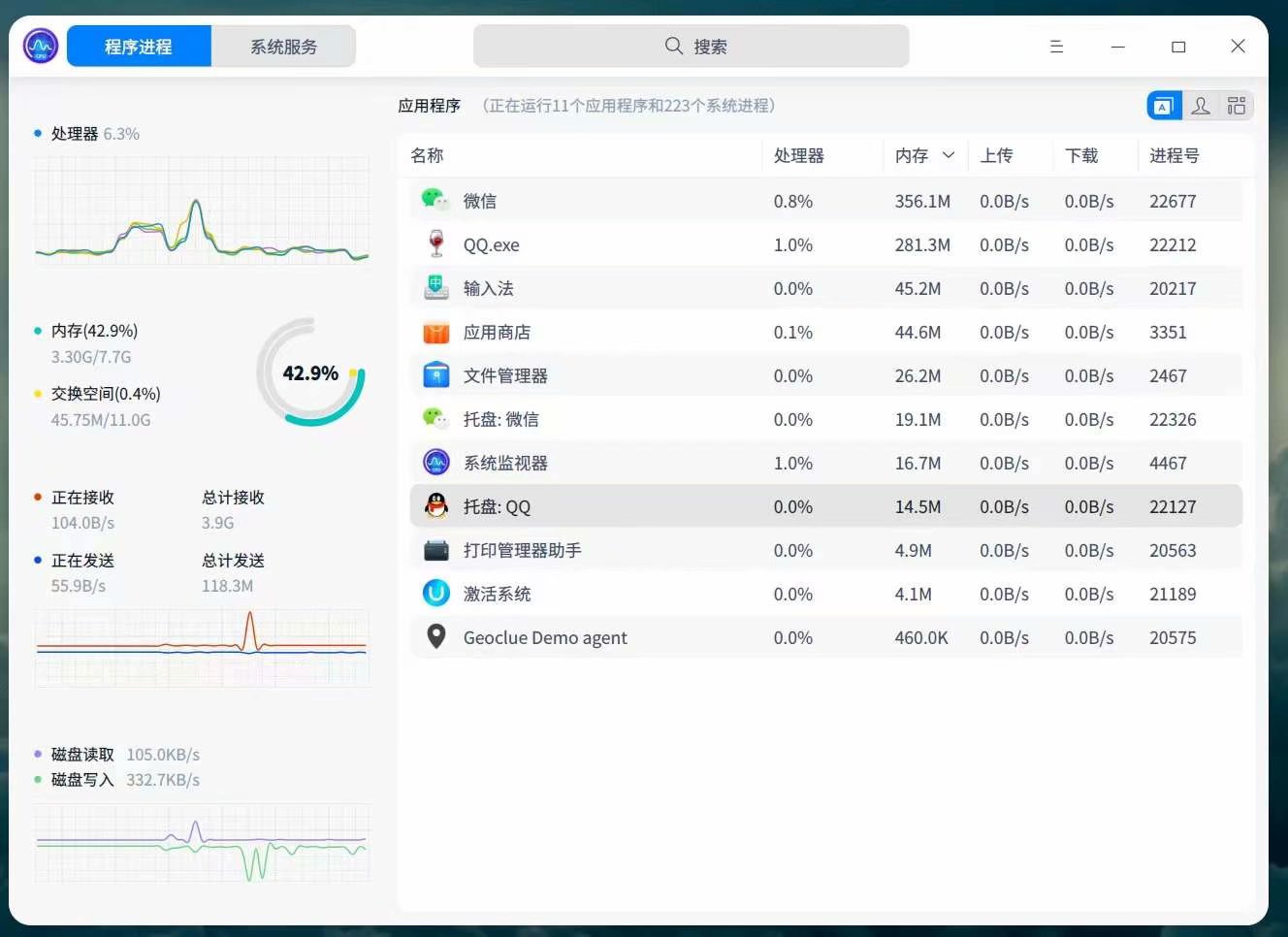Click Geoclue Demo agent process name

[545, 637]
